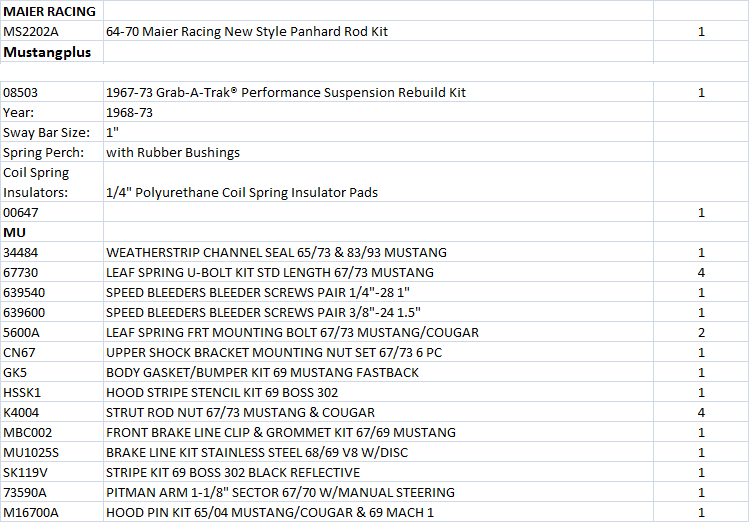Click FRONT BRAKE LINE CLIP & GROMMET KIT cell
749x522 pixels.
pyautogui.click(x=378, y=432)
